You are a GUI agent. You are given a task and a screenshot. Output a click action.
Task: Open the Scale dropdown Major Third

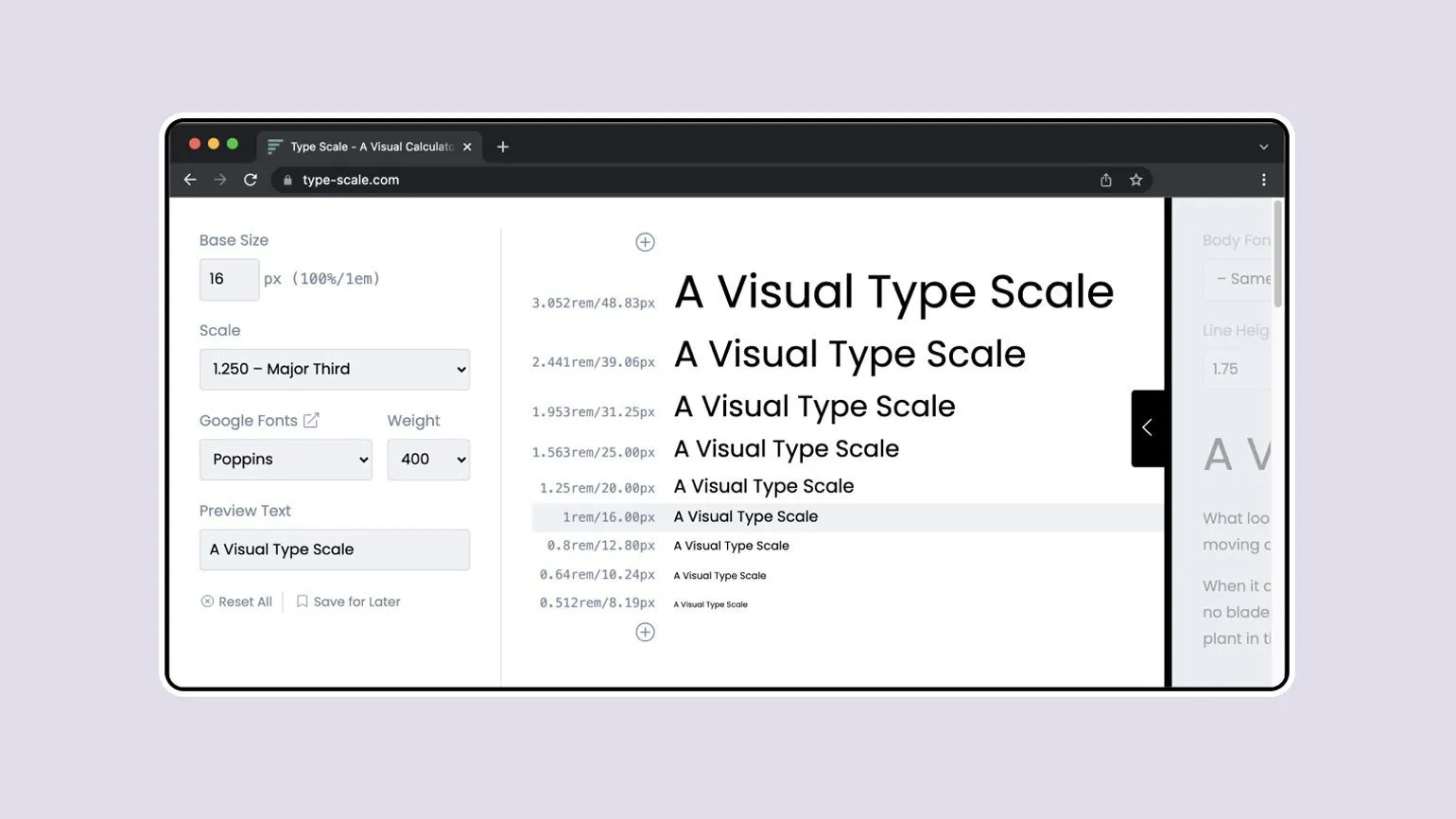pos(335,369)
